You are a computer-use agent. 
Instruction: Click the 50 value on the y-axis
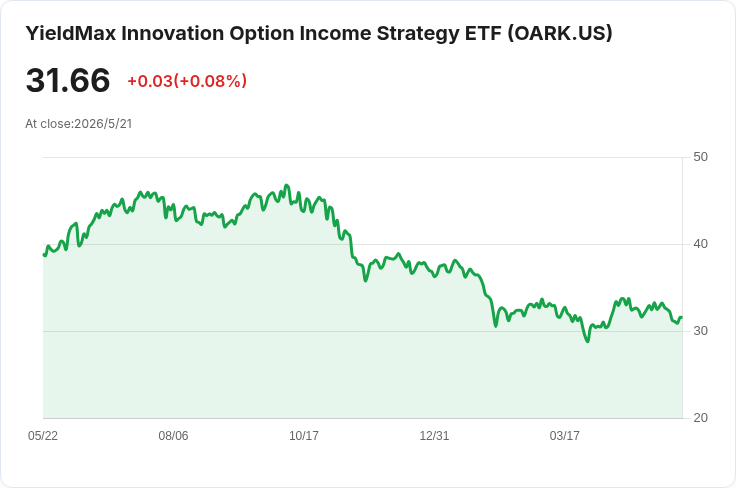(700, 157)
